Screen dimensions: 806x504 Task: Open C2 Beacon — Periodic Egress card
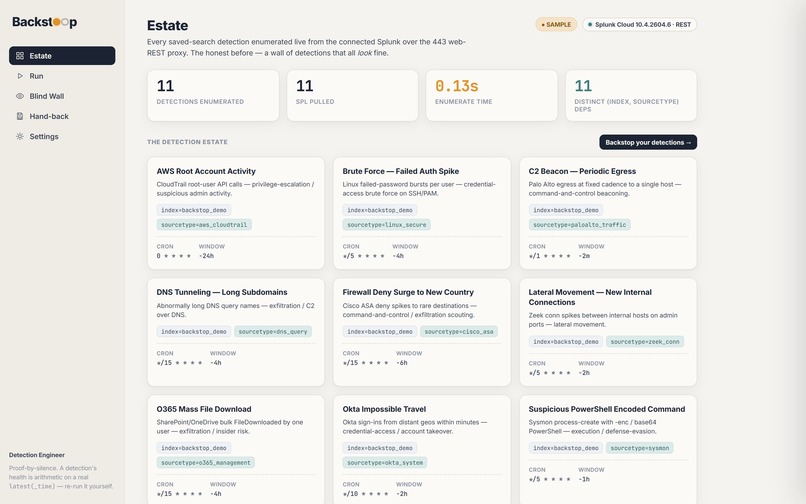point(608,213)
